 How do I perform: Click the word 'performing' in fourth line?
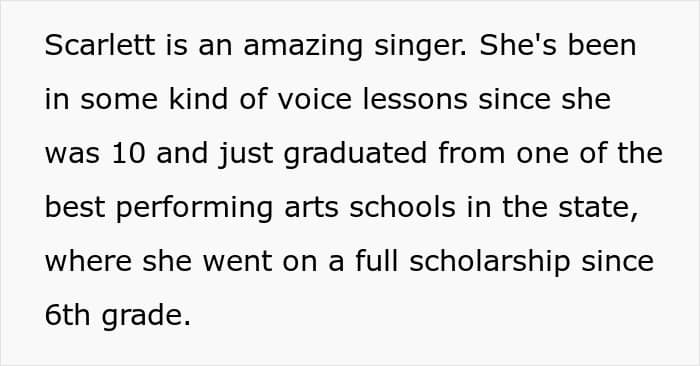[194, 209]
